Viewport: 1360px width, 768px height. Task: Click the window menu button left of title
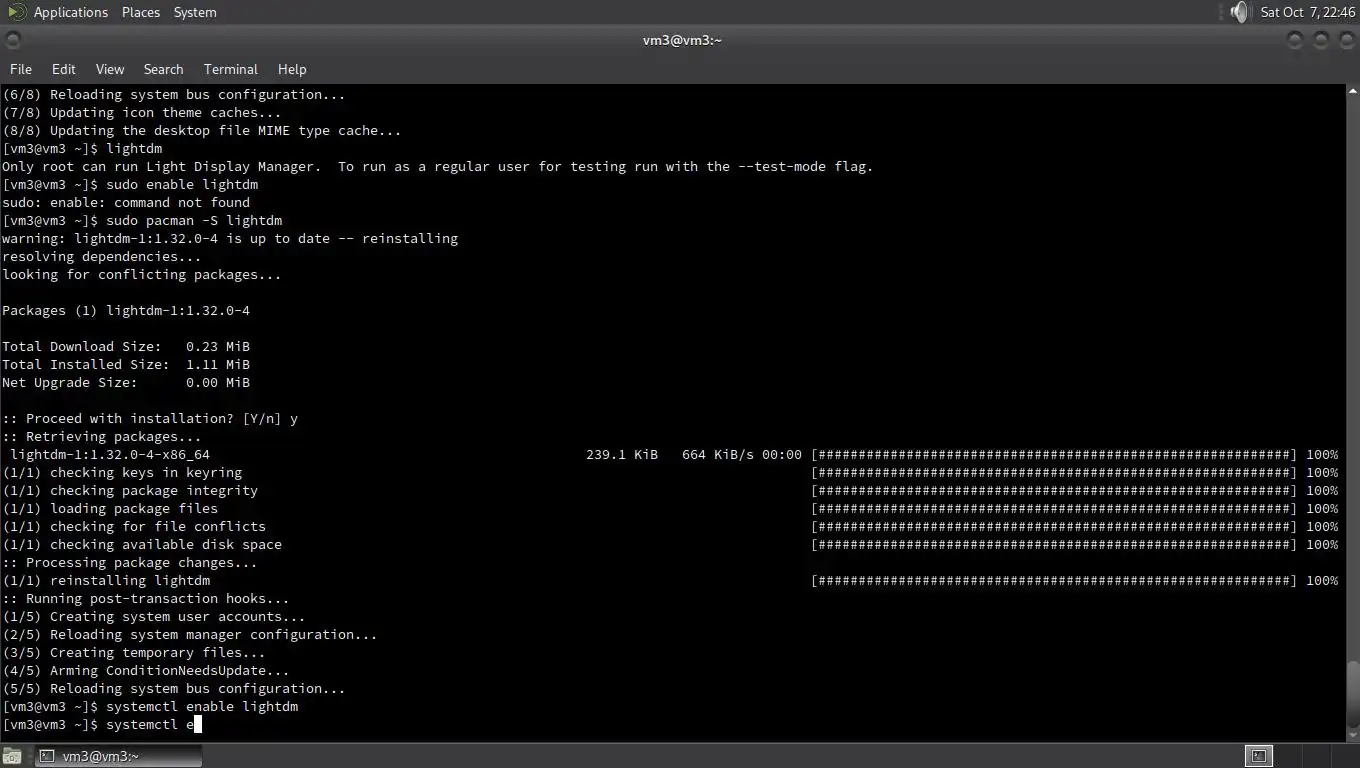pos(13,40)
